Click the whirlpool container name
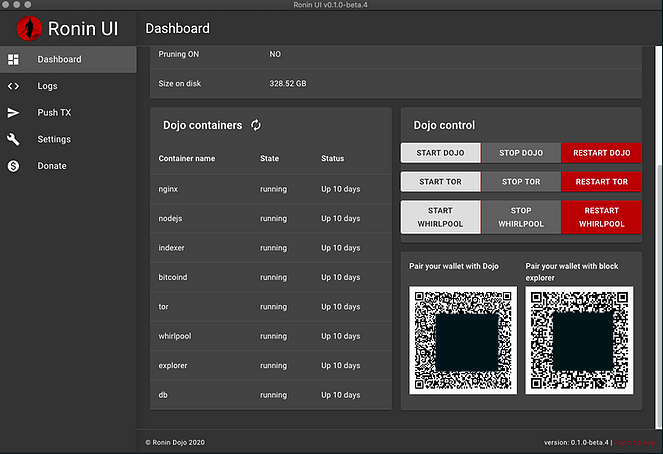The image size is (663, 454). click(x=175, y=336)
